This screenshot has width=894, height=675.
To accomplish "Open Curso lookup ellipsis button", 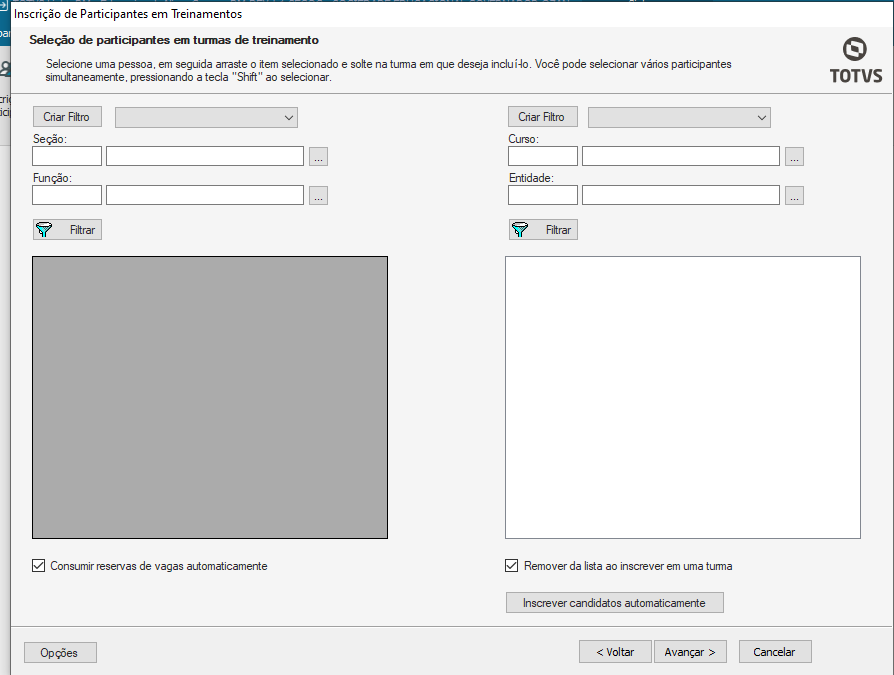I will point(794,157).
